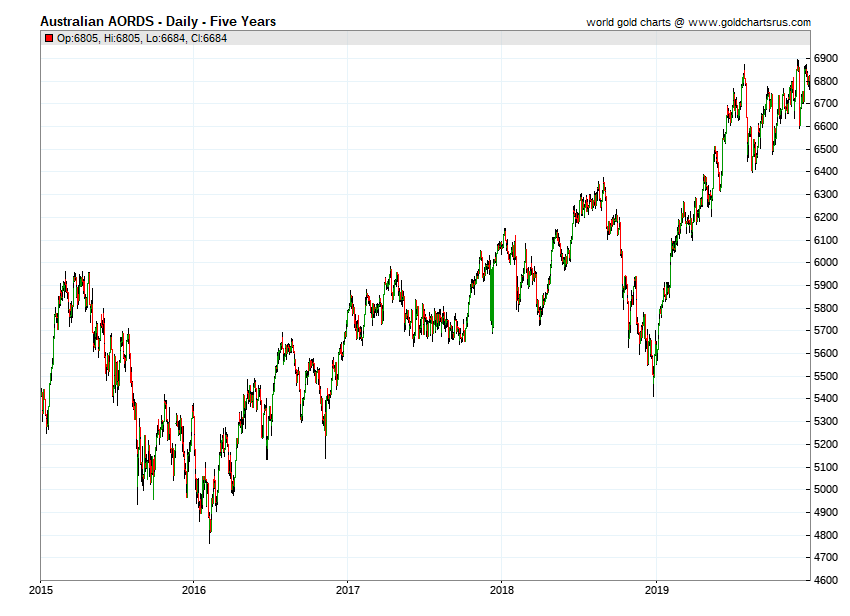Click the 2019 x-axis label
The width and height of the screenshot is (850, 616).
pos(656,591)
